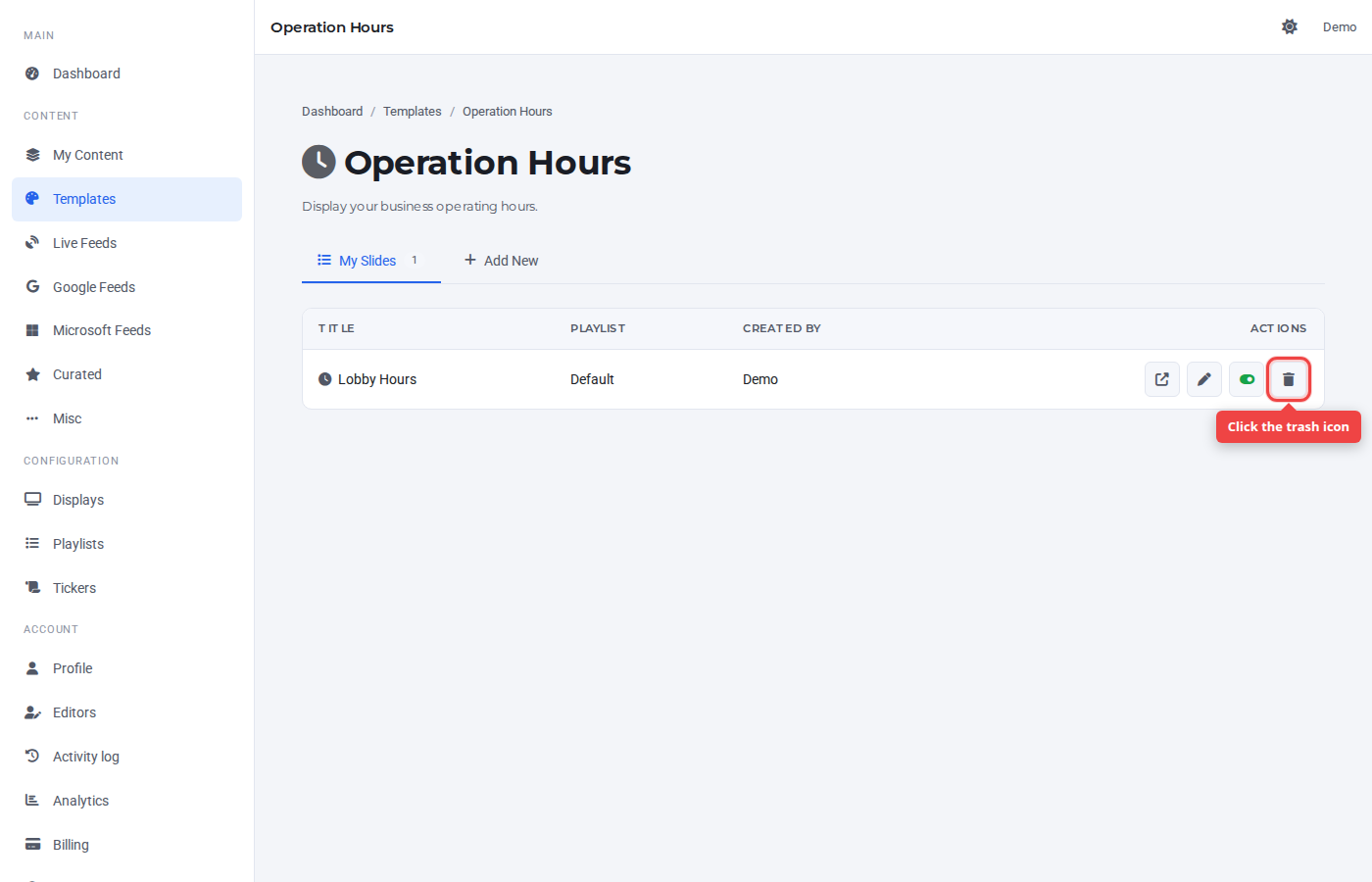Click the Live Feeds satellite icon
1372x882 pixels.
tap(32, 243)
